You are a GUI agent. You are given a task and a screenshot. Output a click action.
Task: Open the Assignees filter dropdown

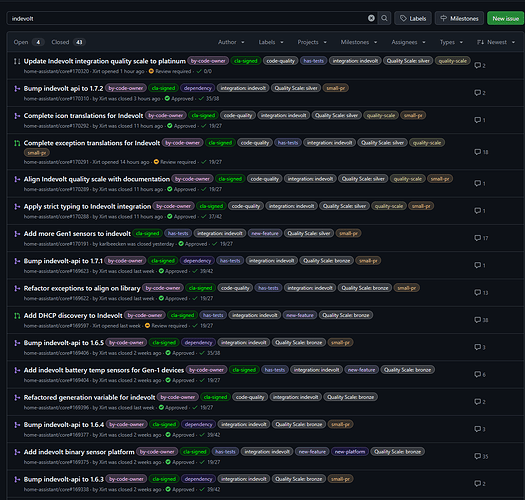coord(408,42)
